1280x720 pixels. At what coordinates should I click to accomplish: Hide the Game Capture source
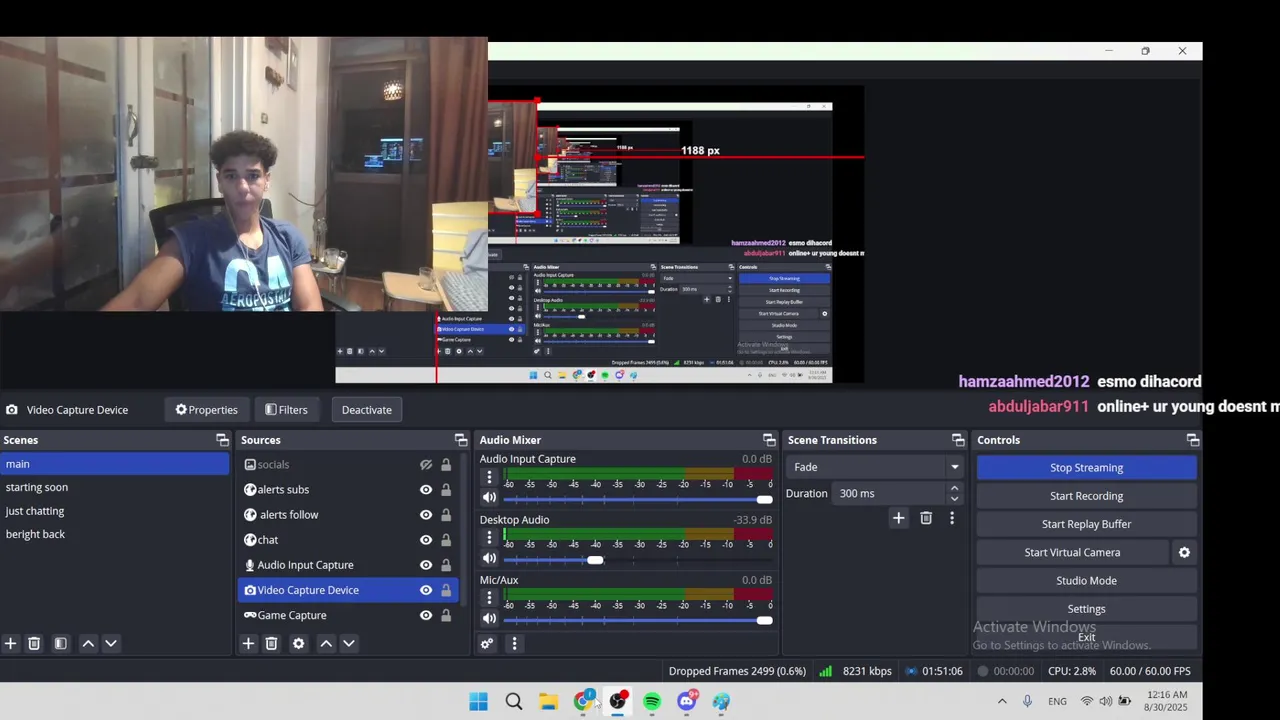tap(426, 615)
